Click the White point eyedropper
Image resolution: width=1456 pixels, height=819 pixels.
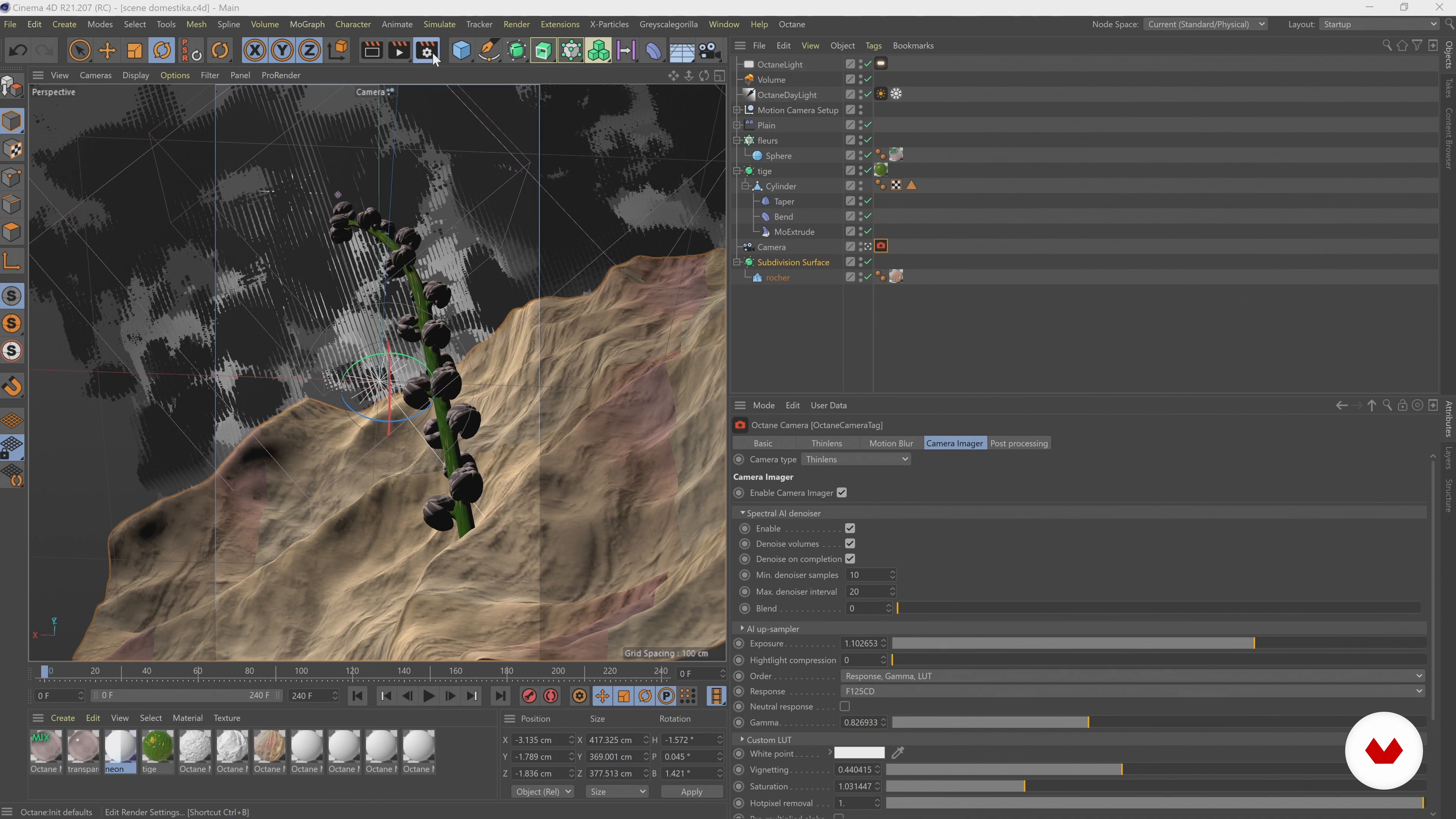pos(897,753)
